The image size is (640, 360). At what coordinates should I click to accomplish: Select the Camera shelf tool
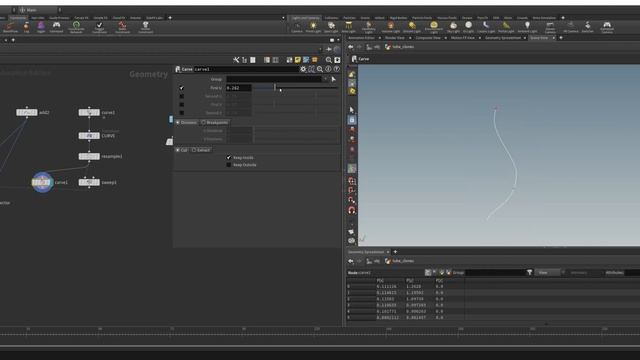[297, 27]
